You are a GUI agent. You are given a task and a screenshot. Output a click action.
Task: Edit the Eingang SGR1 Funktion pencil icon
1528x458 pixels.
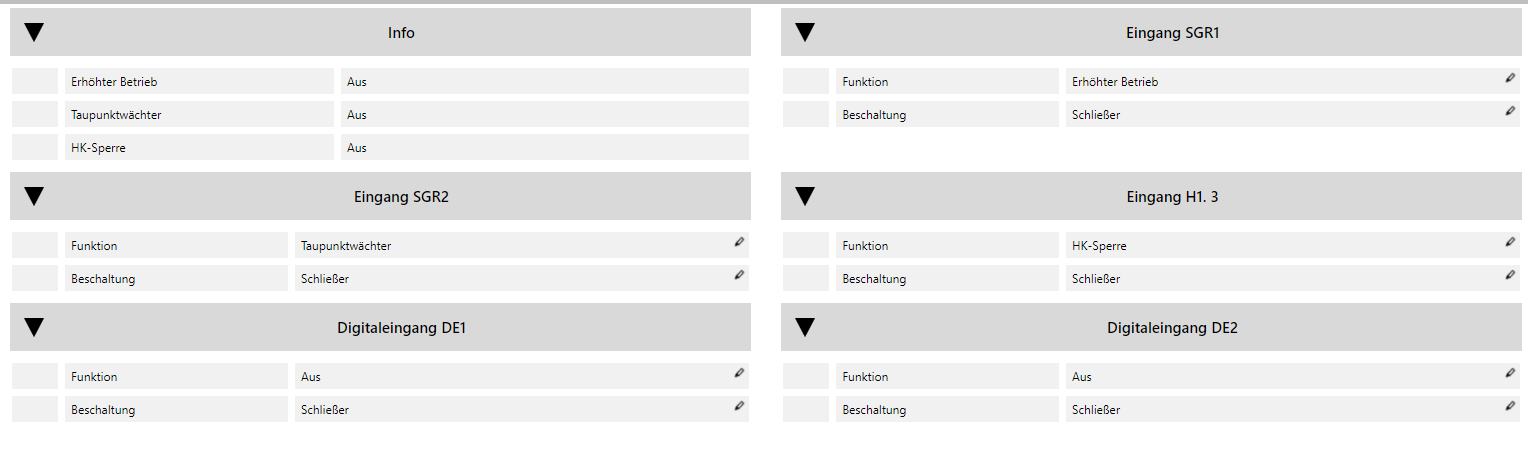point(1510,78)
